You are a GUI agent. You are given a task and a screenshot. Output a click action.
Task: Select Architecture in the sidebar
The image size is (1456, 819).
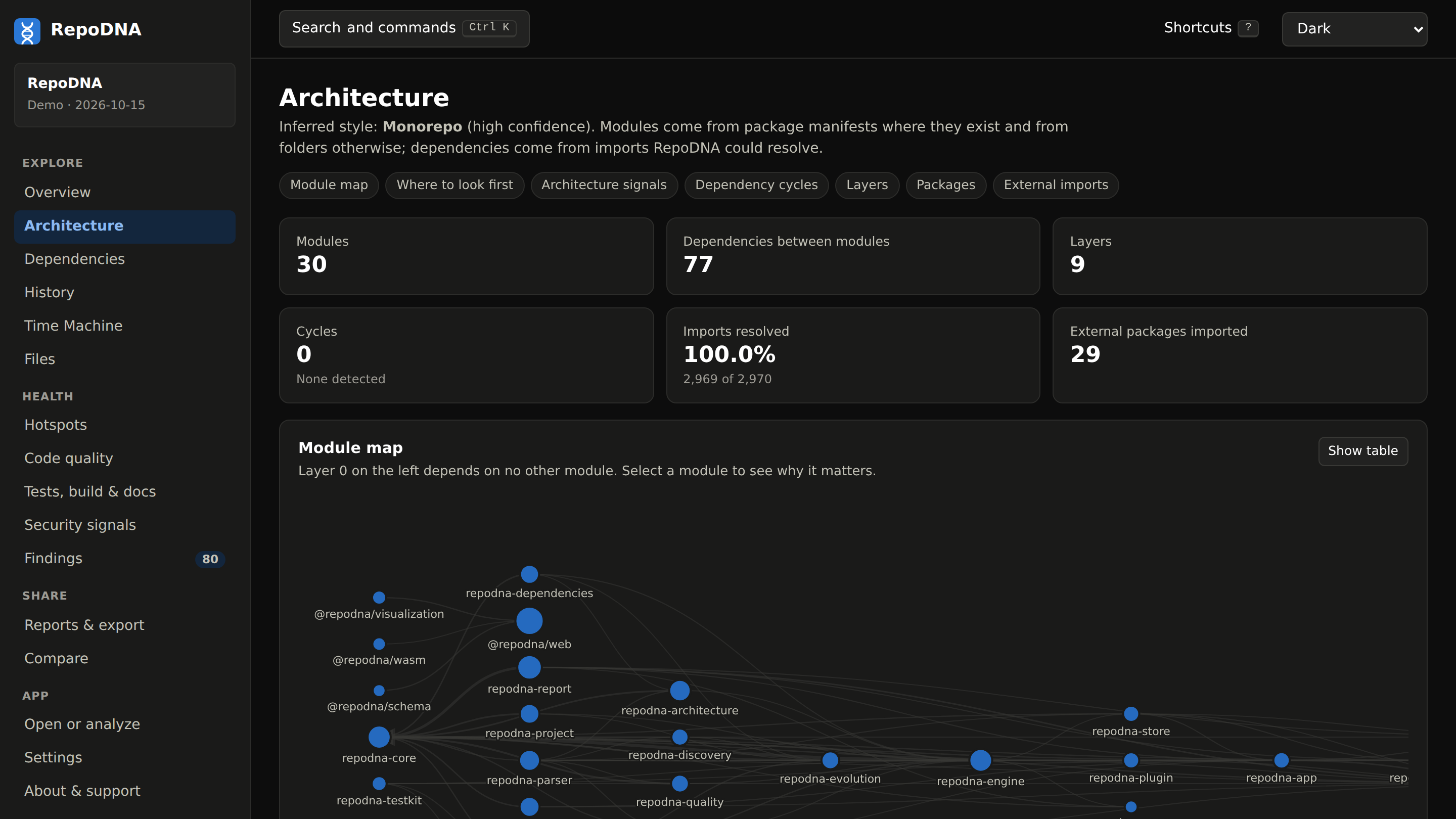click(124, 226)
